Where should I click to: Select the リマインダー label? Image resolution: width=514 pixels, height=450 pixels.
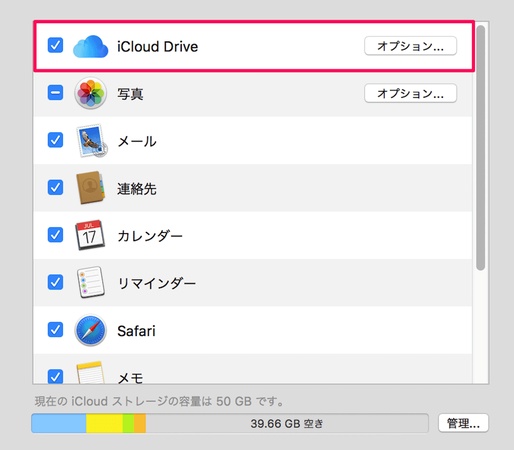pyautogui.click(x=157, y=283)
